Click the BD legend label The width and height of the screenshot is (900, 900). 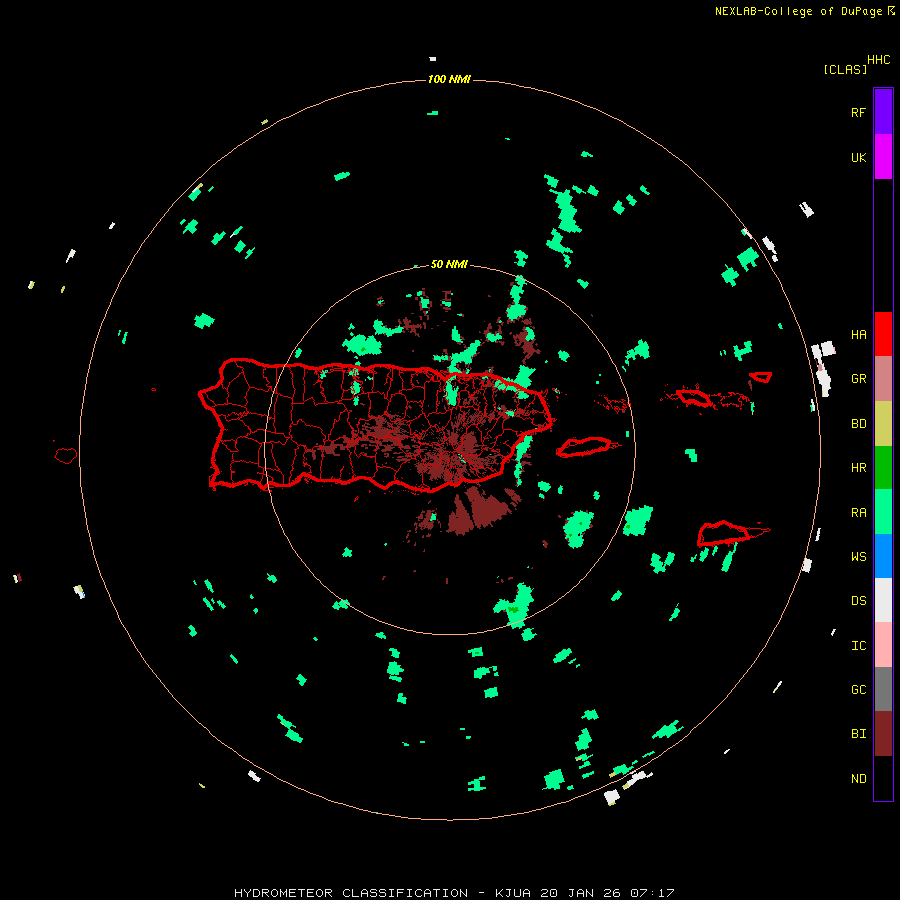tap(858, 424)
